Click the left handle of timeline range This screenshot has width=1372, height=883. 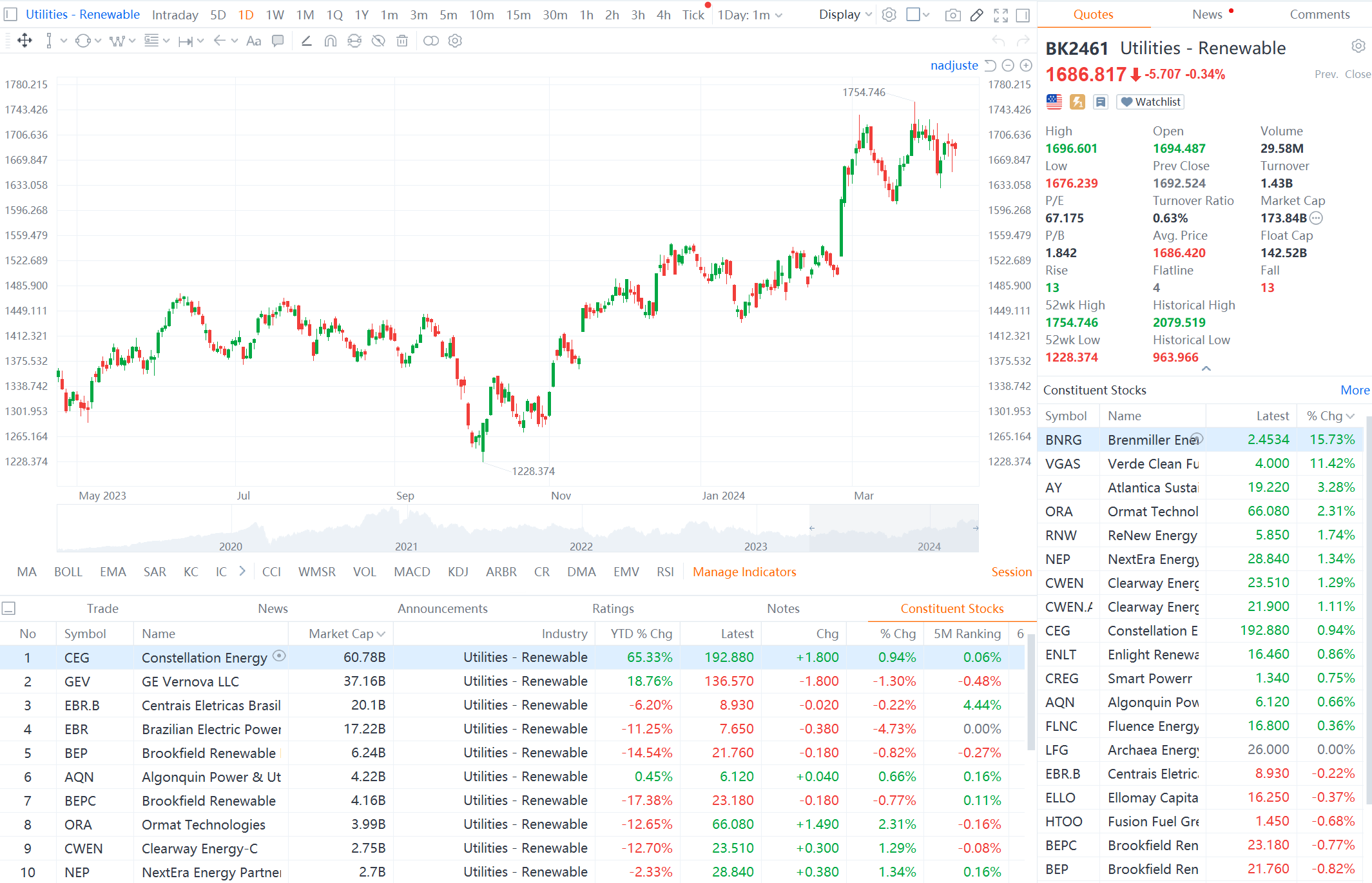tap(811, 528)
